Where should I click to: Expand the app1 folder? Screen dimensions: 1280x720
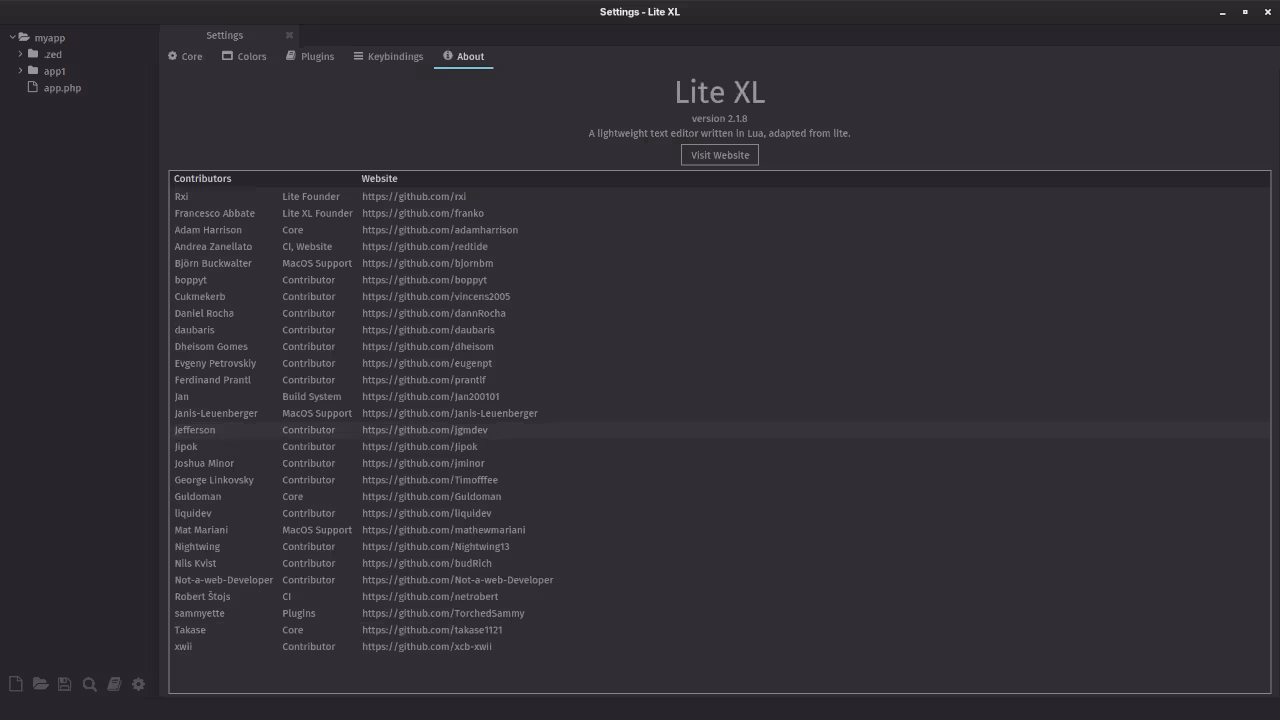(x=20, y=71)
